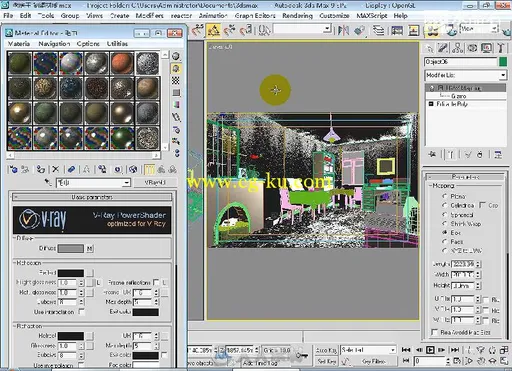Select the Box mapping radio button
The width and height of the screenshot is (512, 371).
(x=444, y=232)
